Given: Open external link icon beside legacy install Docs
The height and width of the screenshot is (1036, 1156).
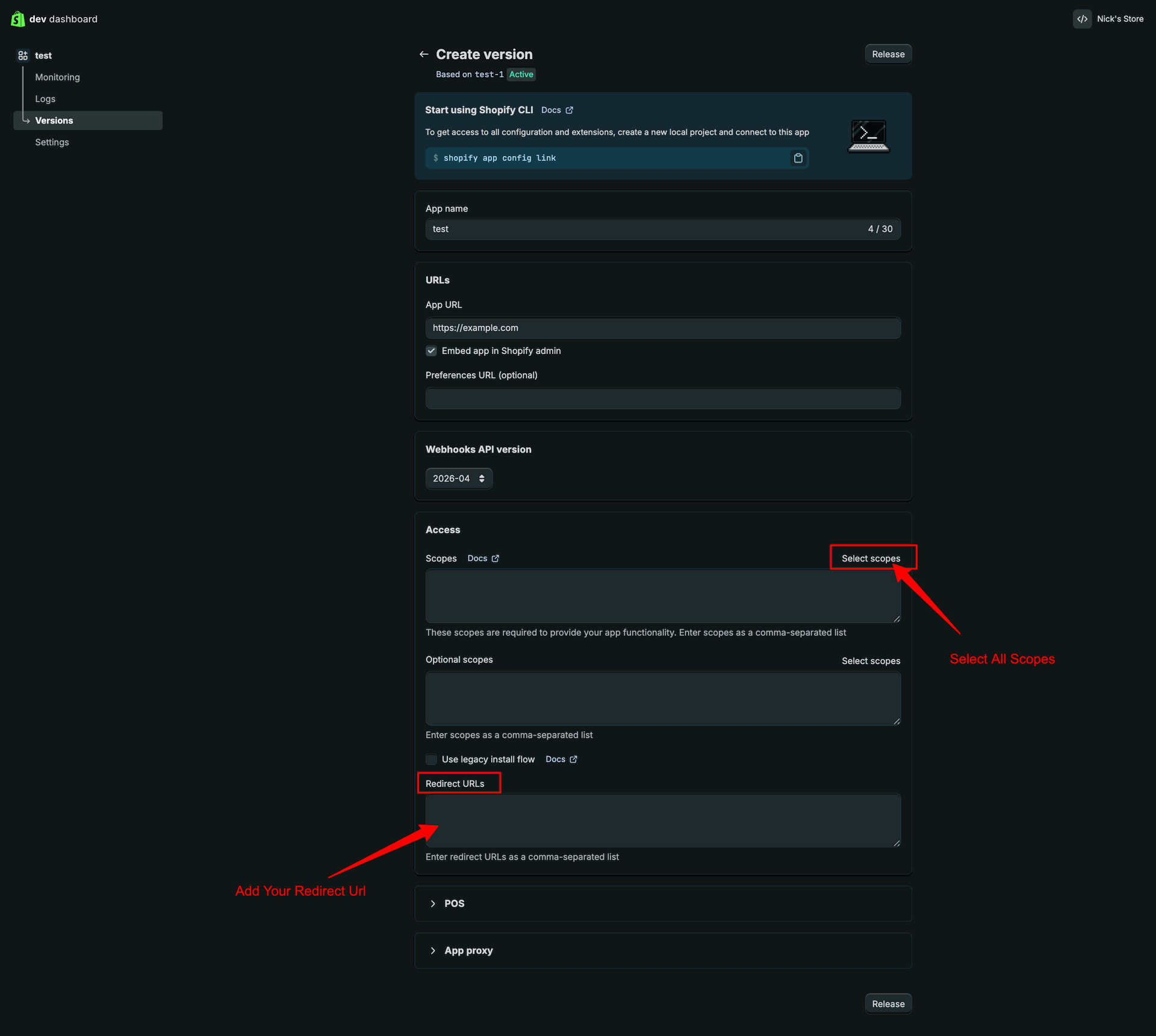Looking at the screenshot, I should [x=573, y=760].
